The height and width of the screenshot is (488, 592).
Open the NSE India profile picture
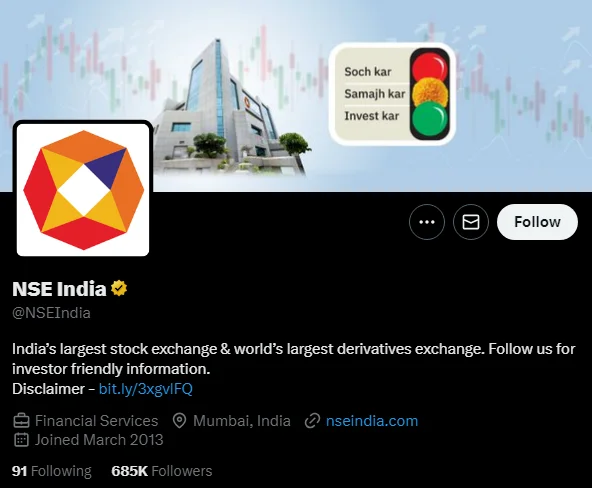click(x=83, y=190)
